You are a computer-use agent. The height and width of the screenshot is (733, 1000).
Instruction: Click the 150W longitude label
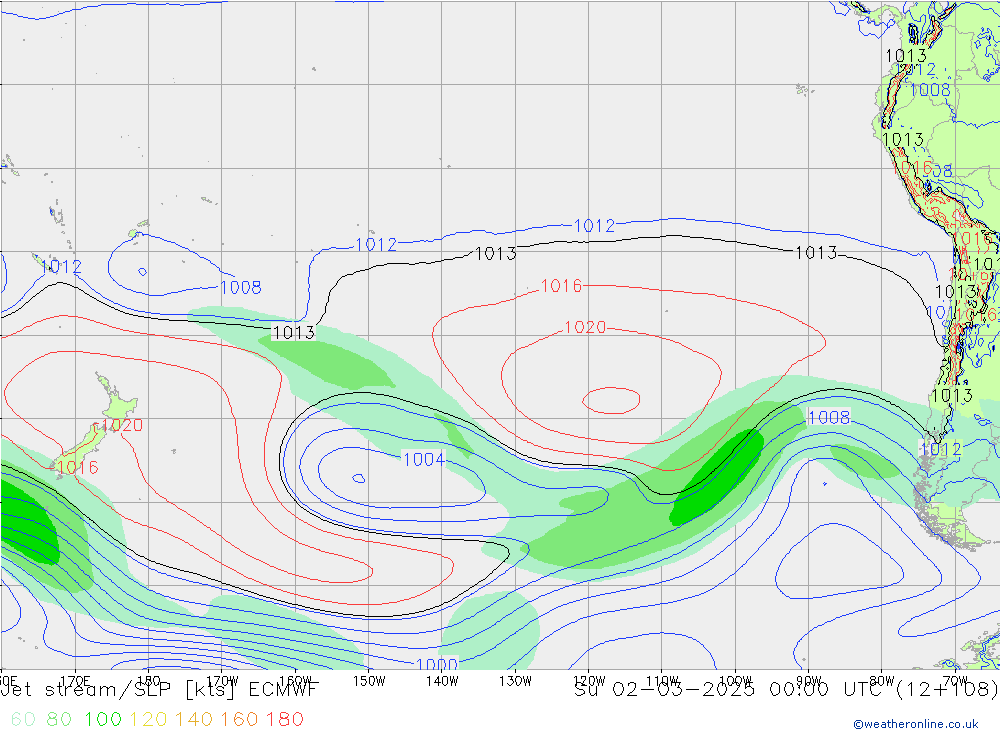pyautogui.click(x=369, y=681)
